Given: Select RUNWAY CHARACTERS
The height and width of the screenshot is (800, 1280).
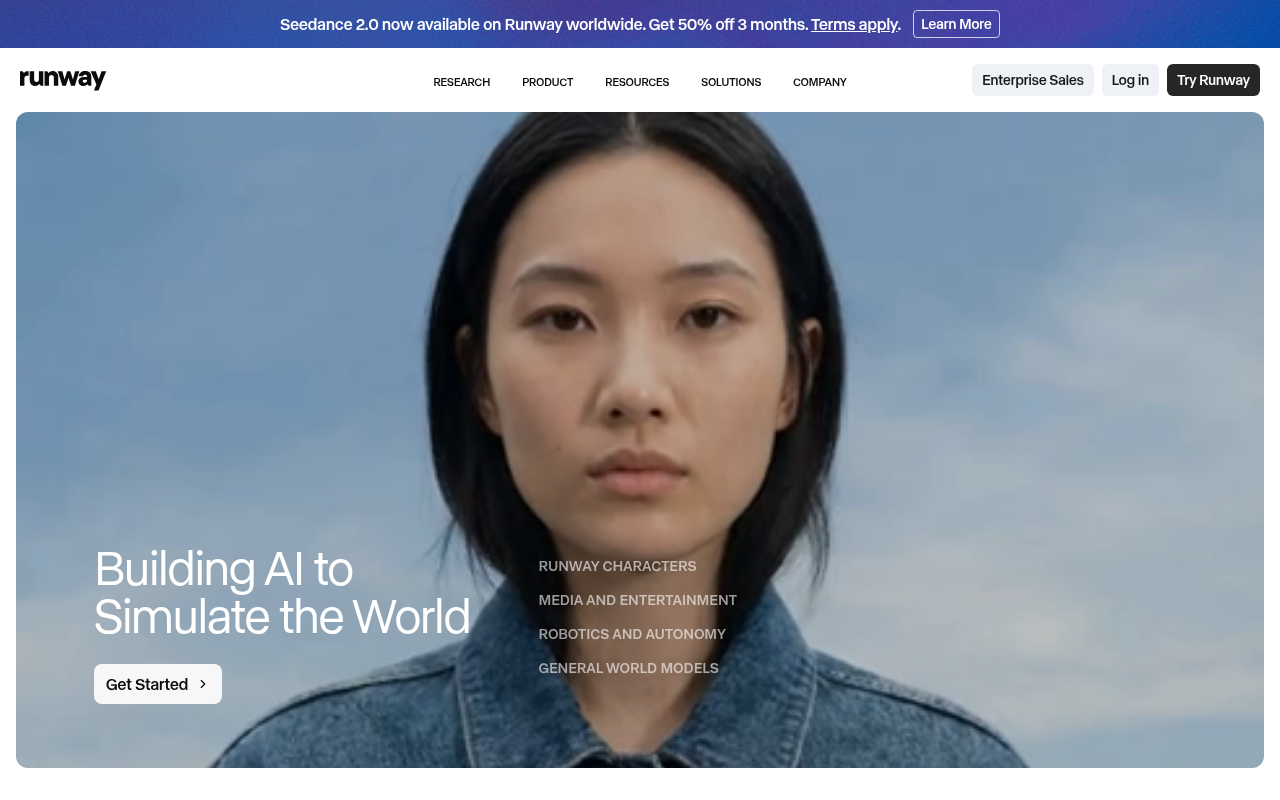Looking at the screenshot, I should (617, 566).
